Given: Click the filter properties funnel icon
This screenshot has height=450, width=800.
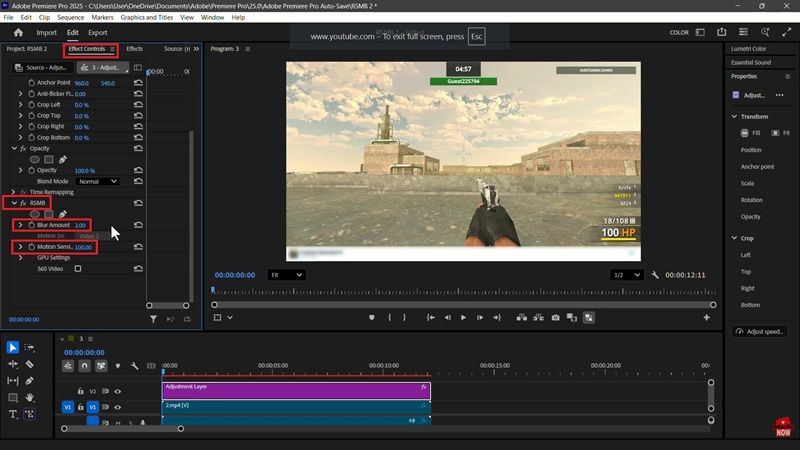Looking at the screenshot, I should pyautogui.click(x=153, y=319).
